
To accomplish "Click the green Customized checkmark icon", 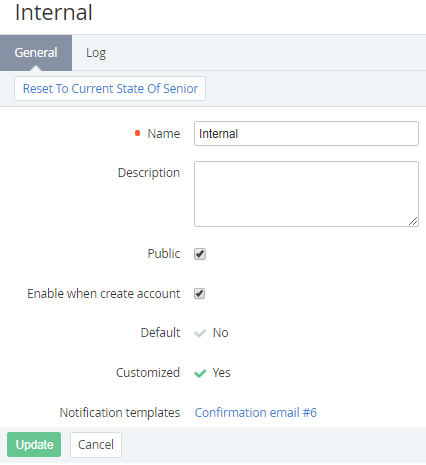I will coord(200,373).
